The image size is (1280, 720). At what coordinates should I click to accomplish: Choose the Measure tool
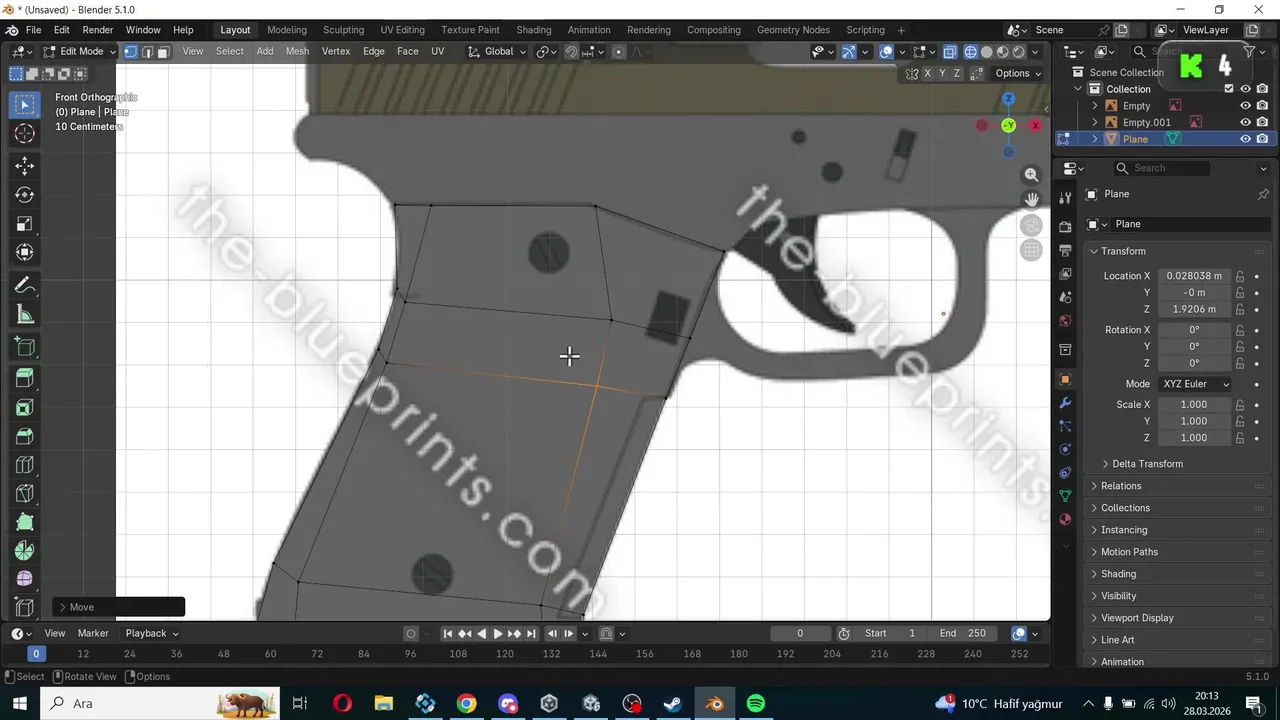(25, 315)
